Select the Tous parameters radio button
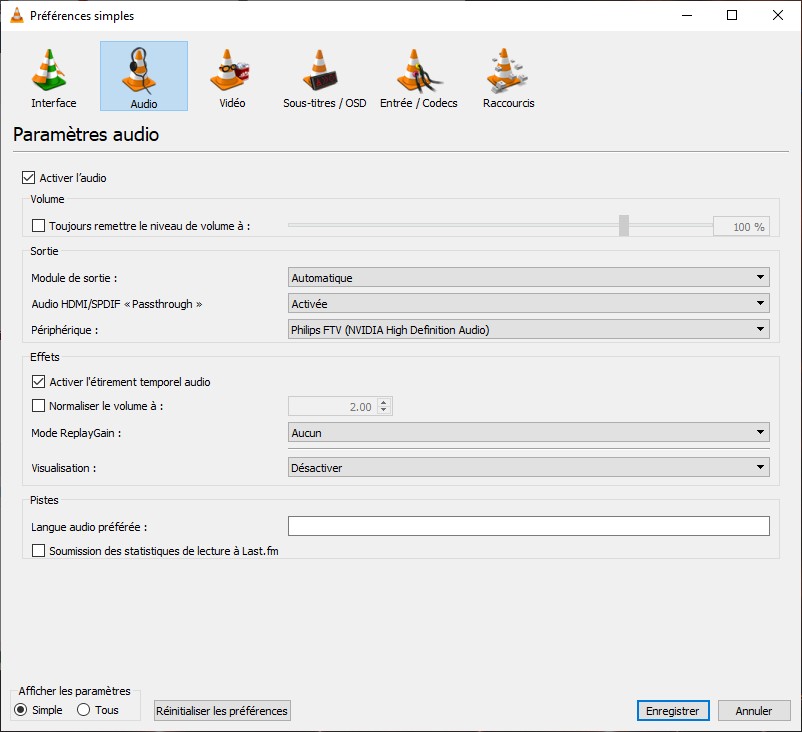802x732 pixels. pos(83,710)
